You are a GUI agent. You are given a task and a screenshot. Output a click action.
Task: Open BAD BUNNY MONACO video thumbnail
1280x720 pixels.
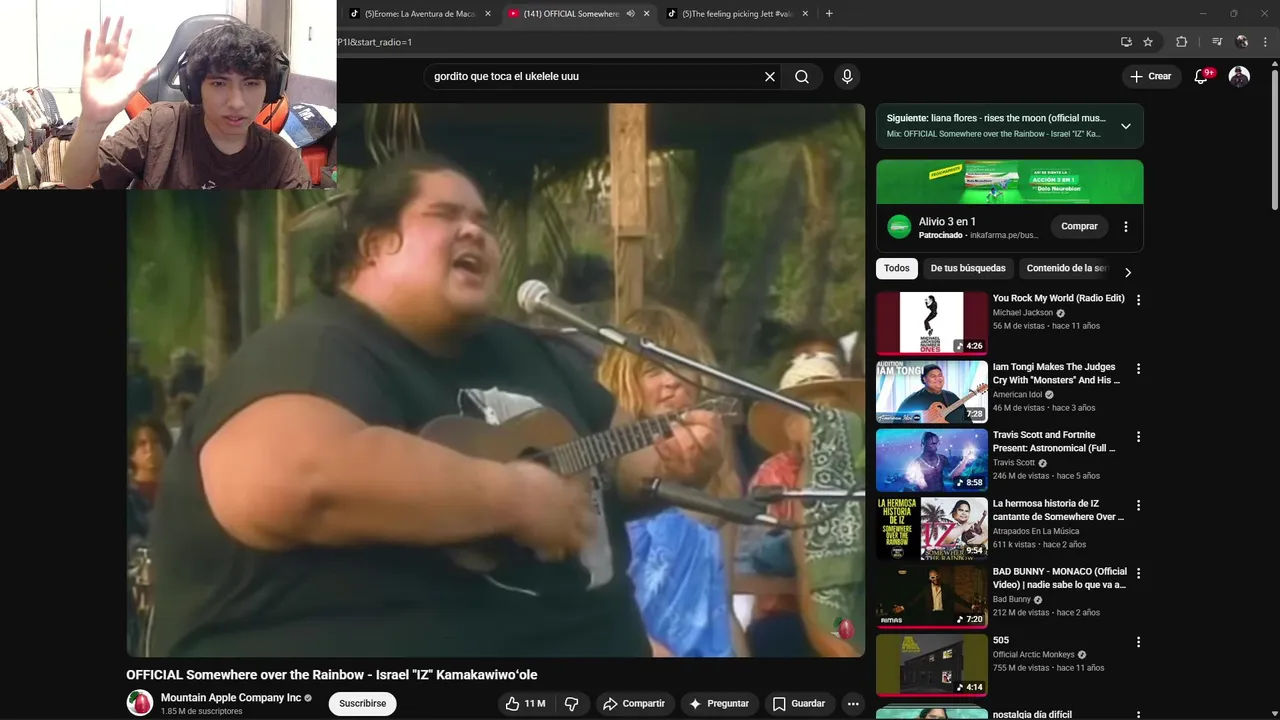(x=932, y=596)
